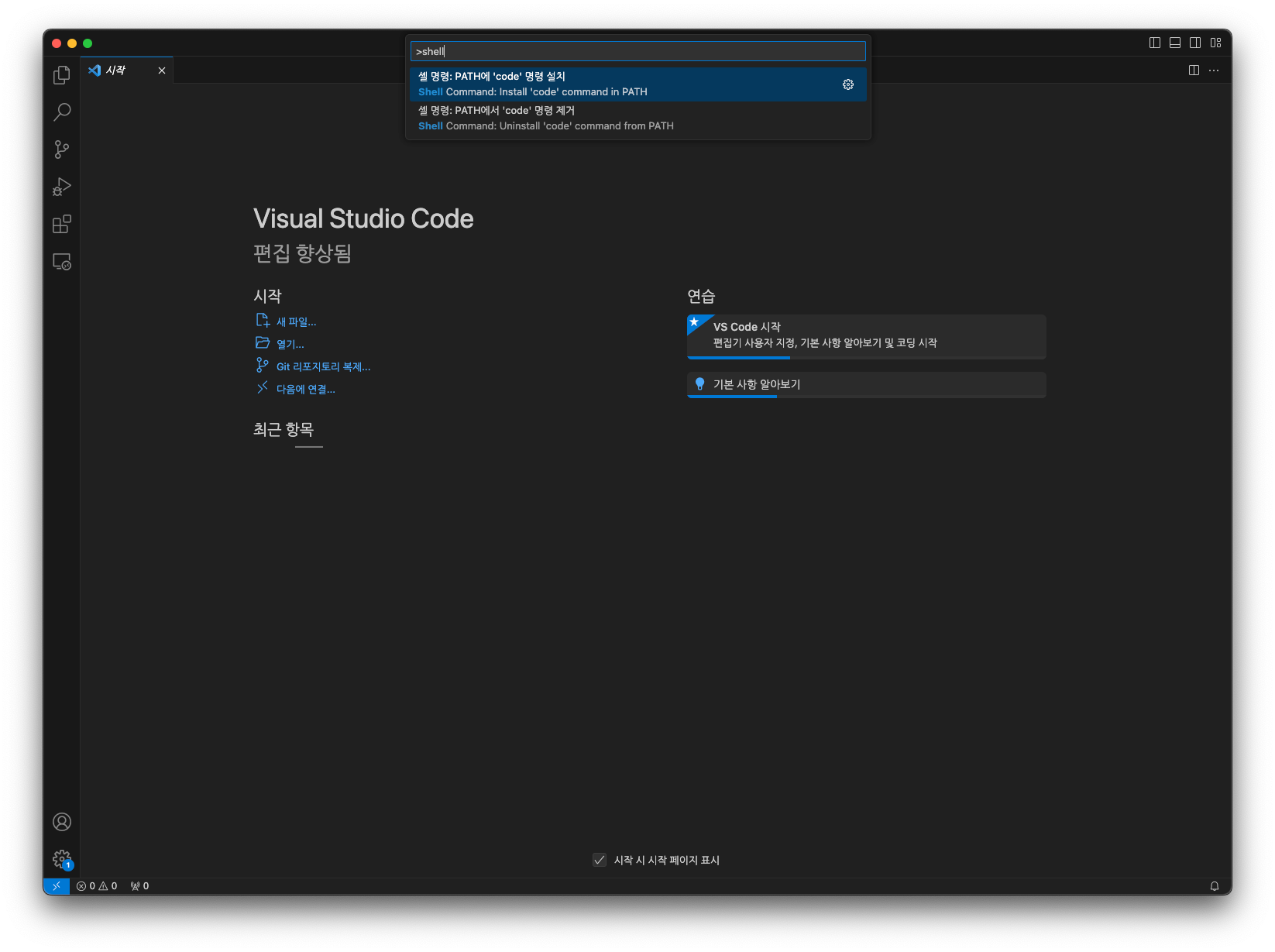This screenshot has width=1275, height=952.
Task: Open errors and warnings count in status bar
Action: 97,886
